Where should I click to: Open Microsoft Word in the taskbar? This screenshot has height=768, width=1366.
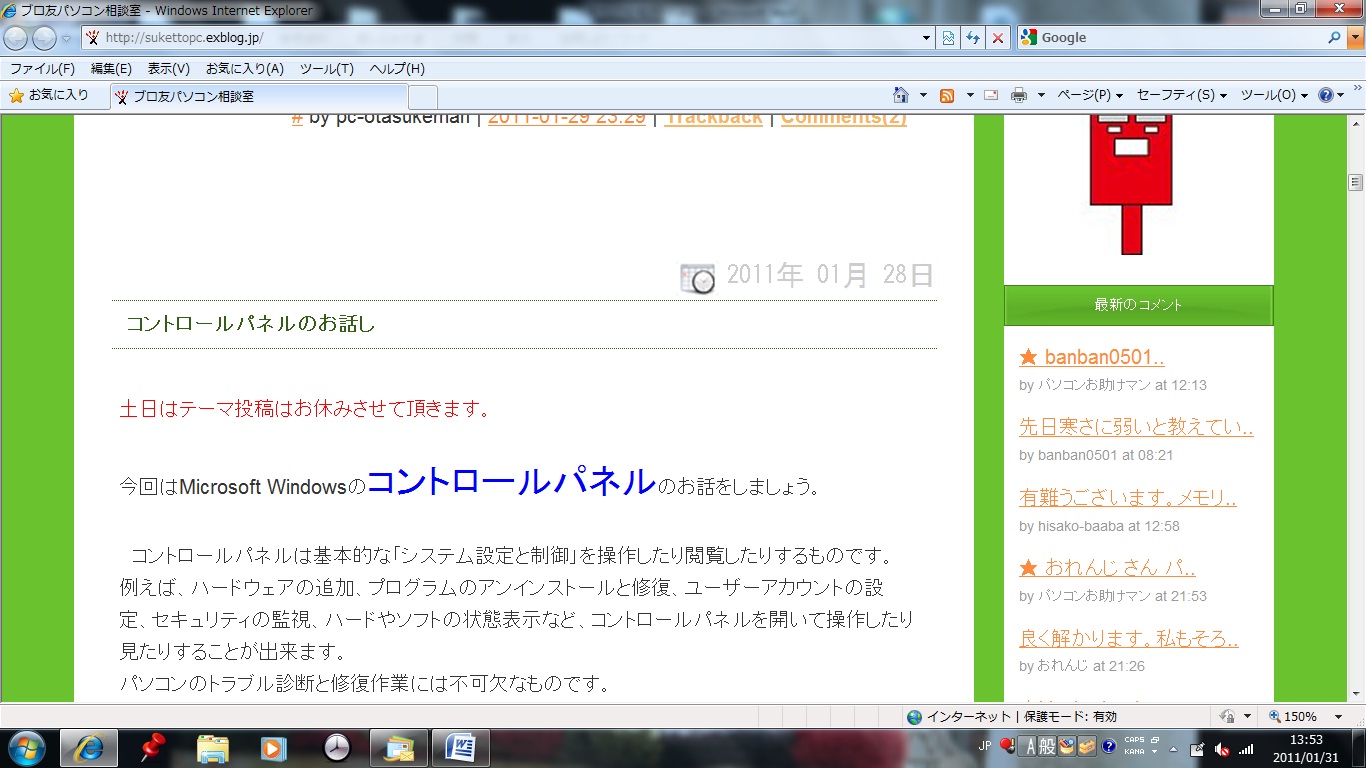click(460, 747)
